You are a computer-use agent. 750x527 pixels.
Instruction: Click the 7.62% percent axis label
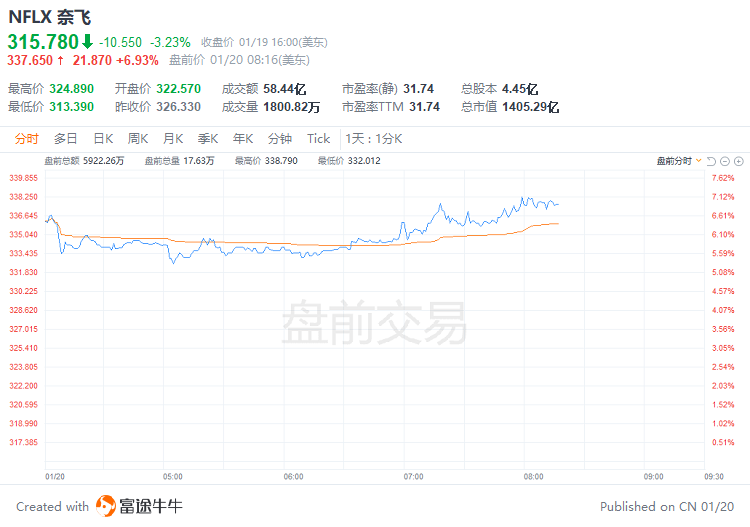(723, 178)
